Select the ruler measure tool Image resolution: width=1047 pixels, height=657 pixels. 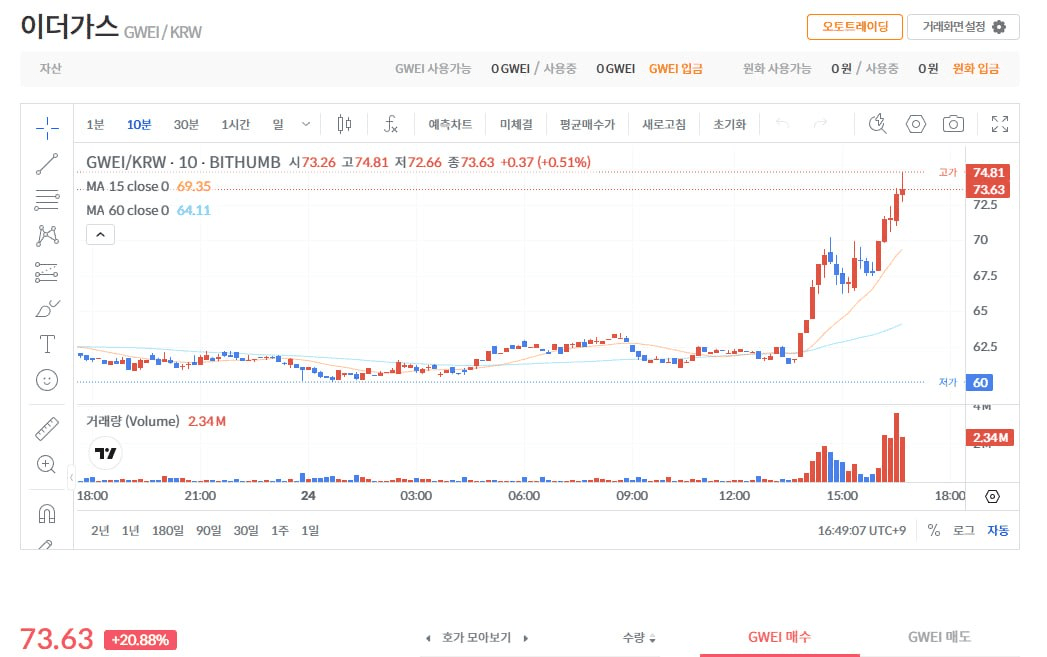47,429
